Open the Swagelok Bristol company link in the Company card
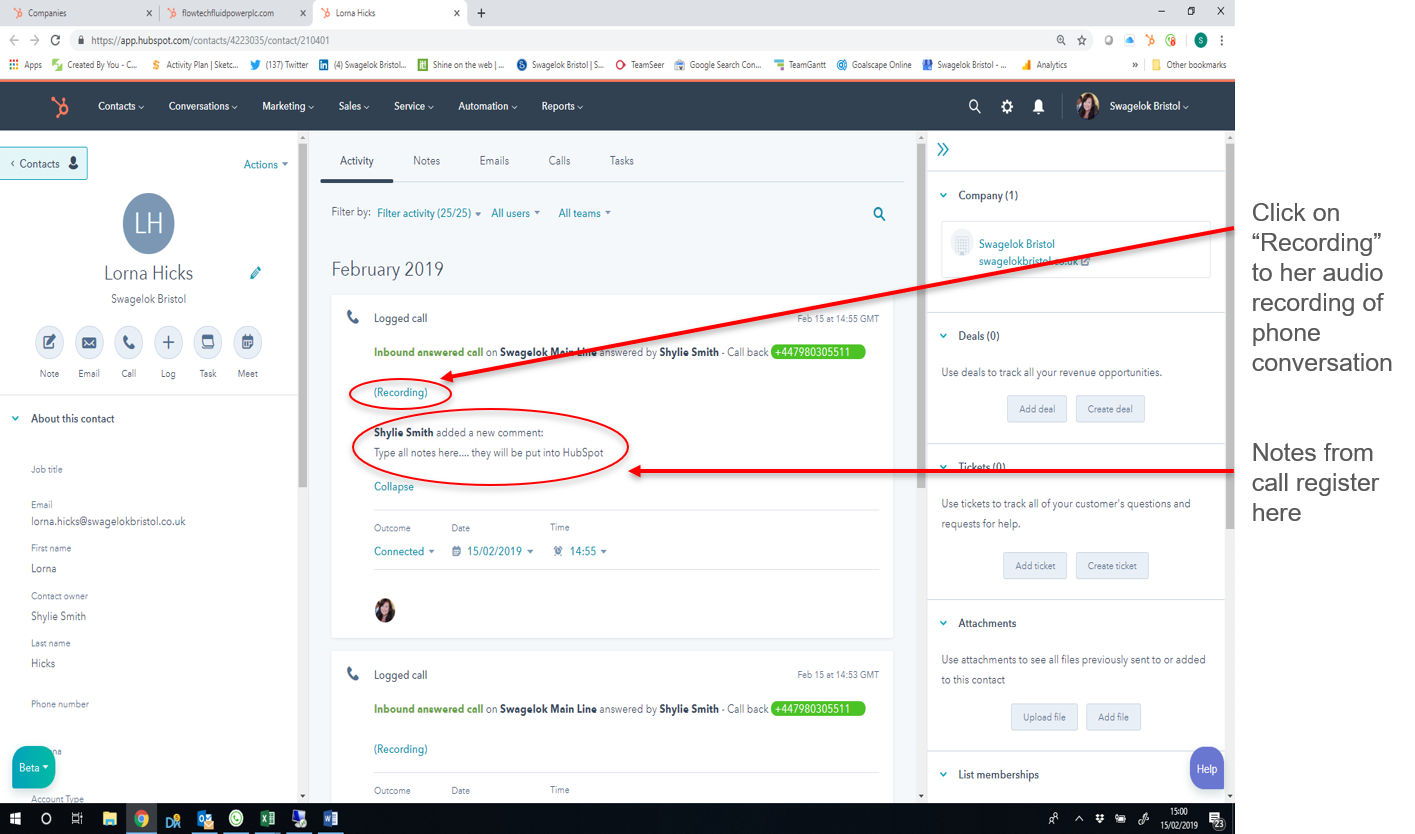This screenshot has width=1415, height=834. pos(1016,244)
